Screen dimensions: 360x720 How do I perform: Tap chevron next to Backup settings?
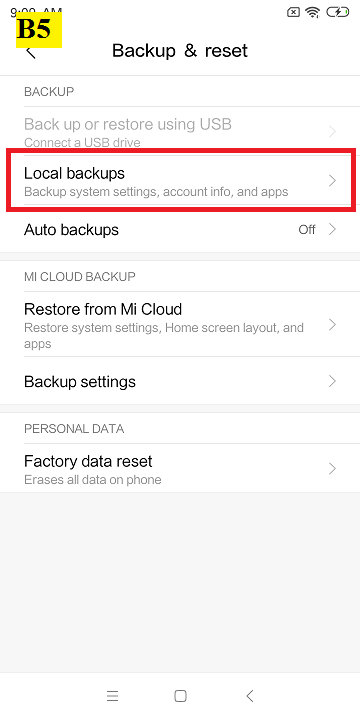[332, 382]
